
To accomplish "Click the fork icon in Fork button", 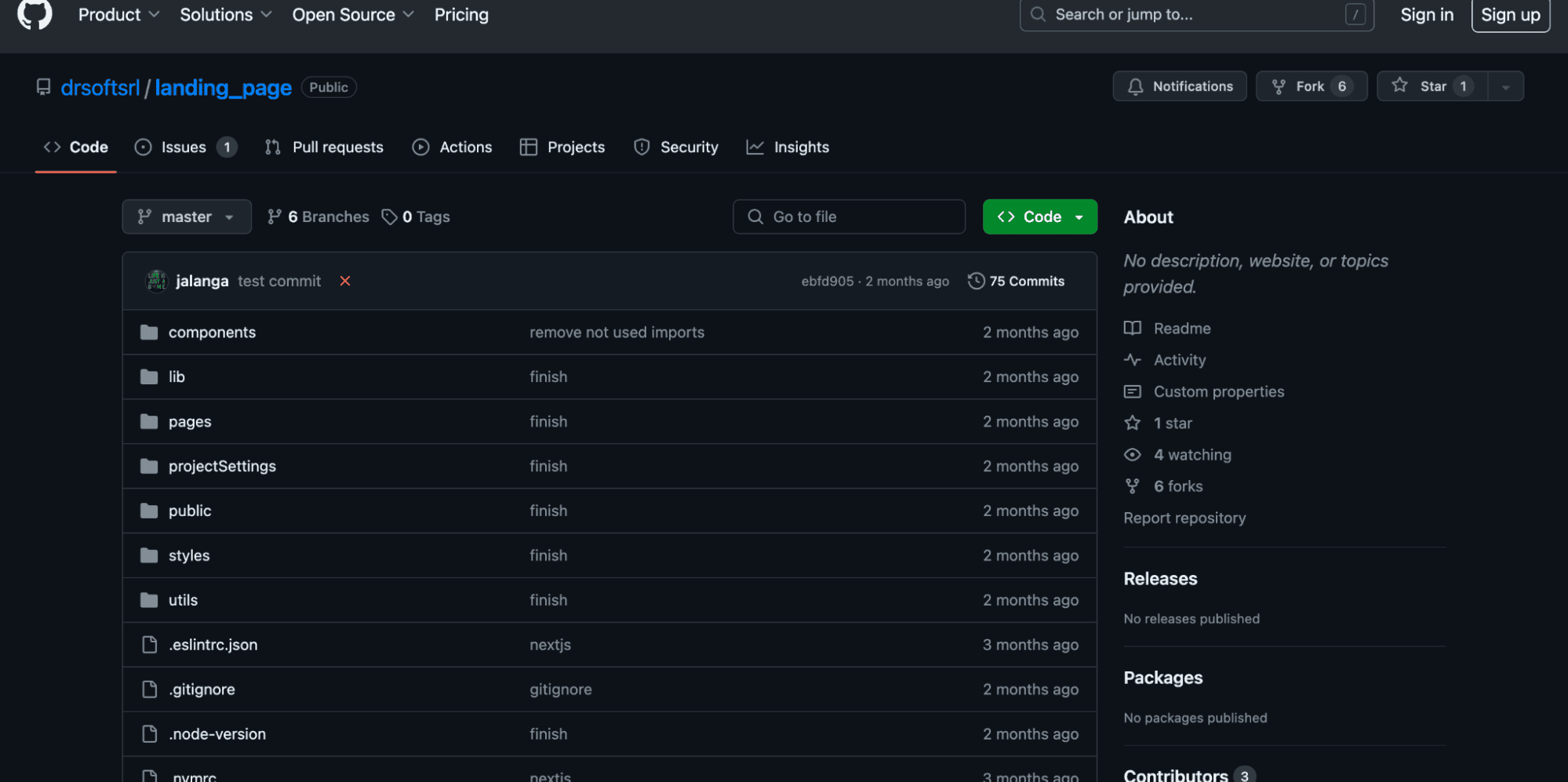I will pyautogui.click(x=1279, y=86).
